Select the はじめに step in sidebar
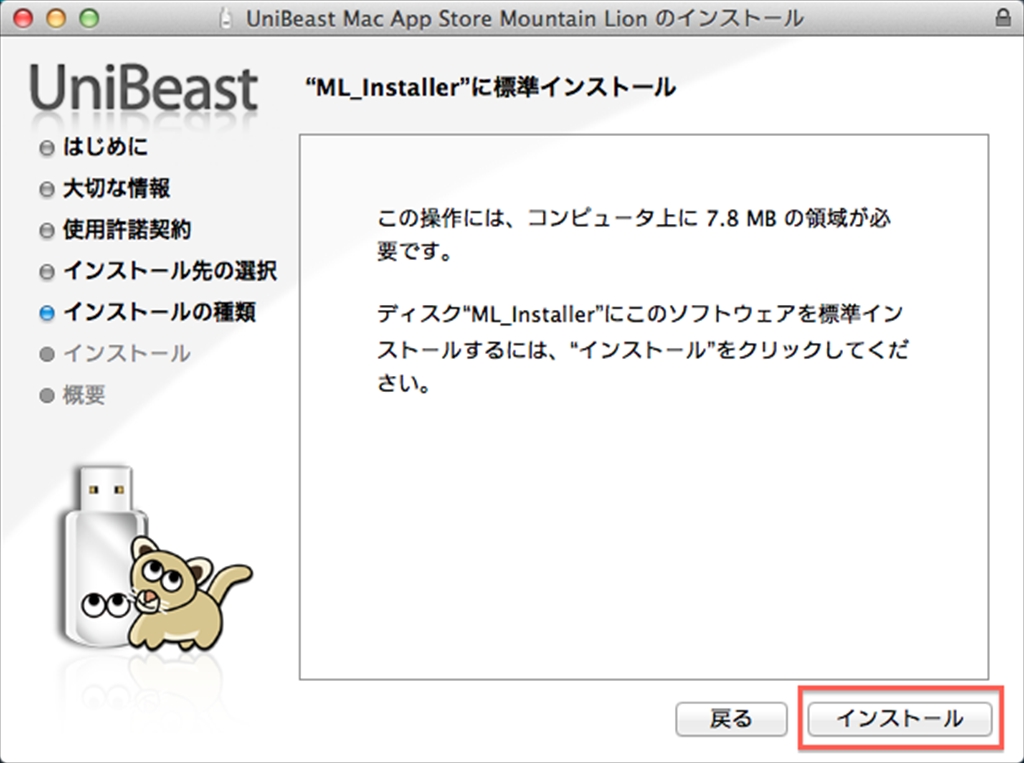This screenshot has height=763, width=1024. (105, 147)
